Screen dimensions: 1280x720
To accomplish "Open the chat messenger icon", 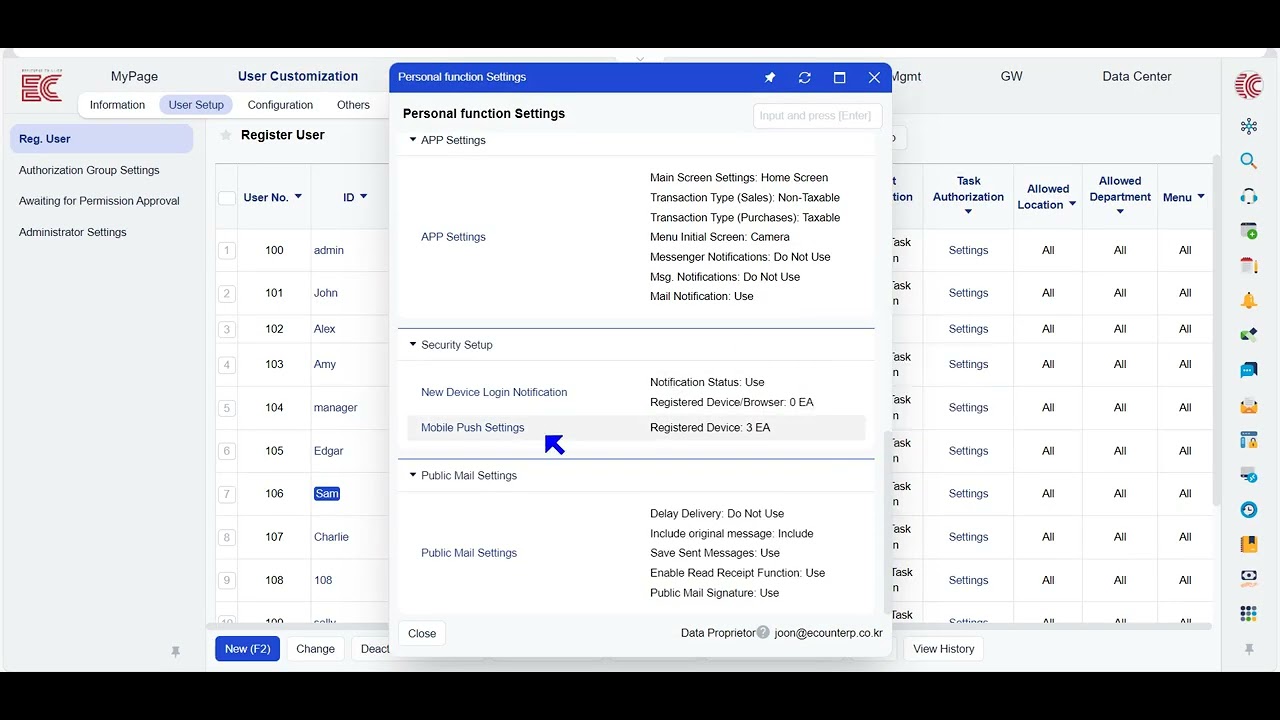I will 1248,370.
